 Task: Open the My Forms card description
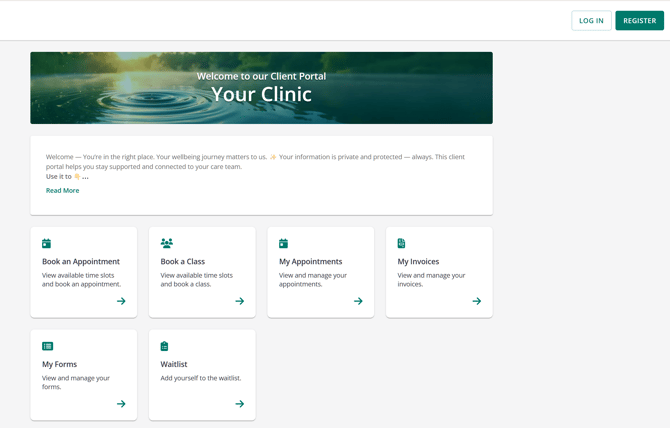pyautogui.click(x=76, y=382)
